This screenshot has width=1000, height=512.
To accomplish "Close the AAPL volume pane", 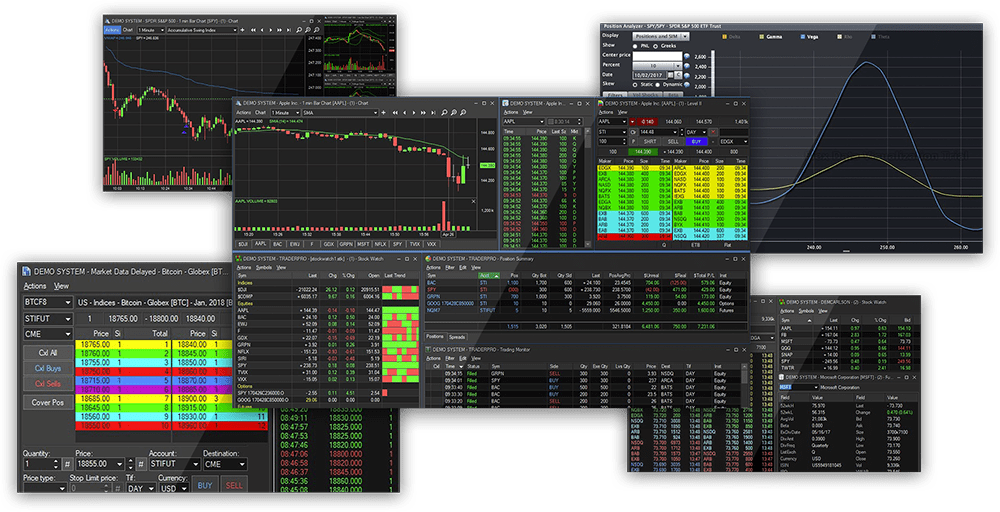I will coord(473,201).
